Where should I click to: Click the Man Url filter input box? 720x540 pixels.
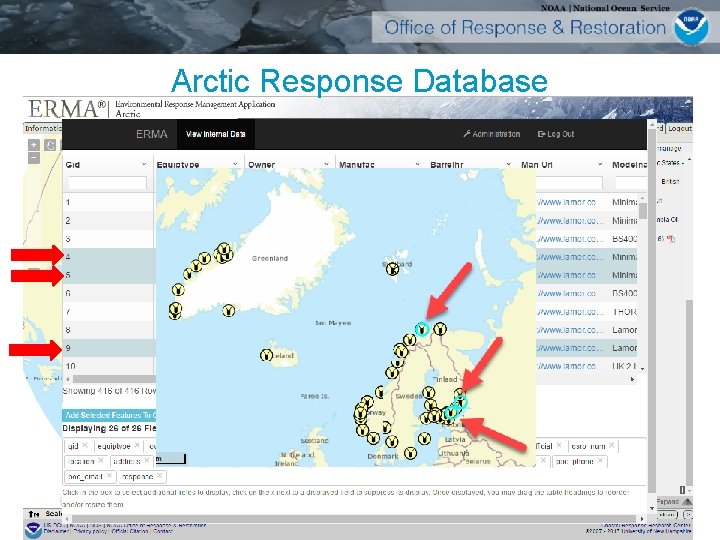tap(569, 183)
